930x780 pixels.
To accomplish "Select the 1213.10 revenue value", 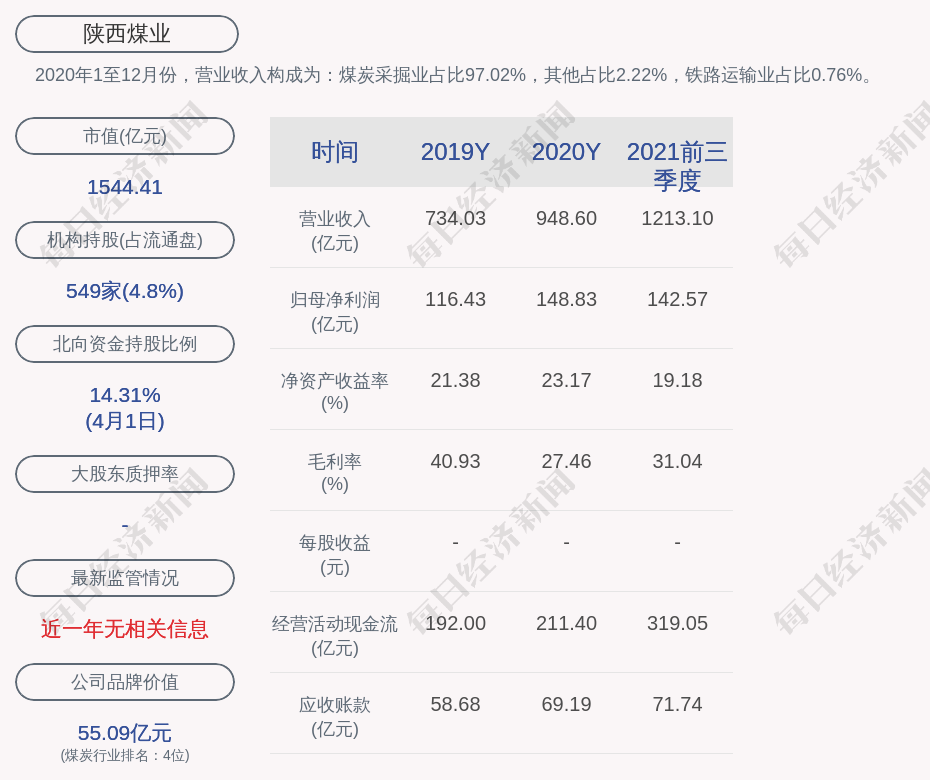I will 677,218.
